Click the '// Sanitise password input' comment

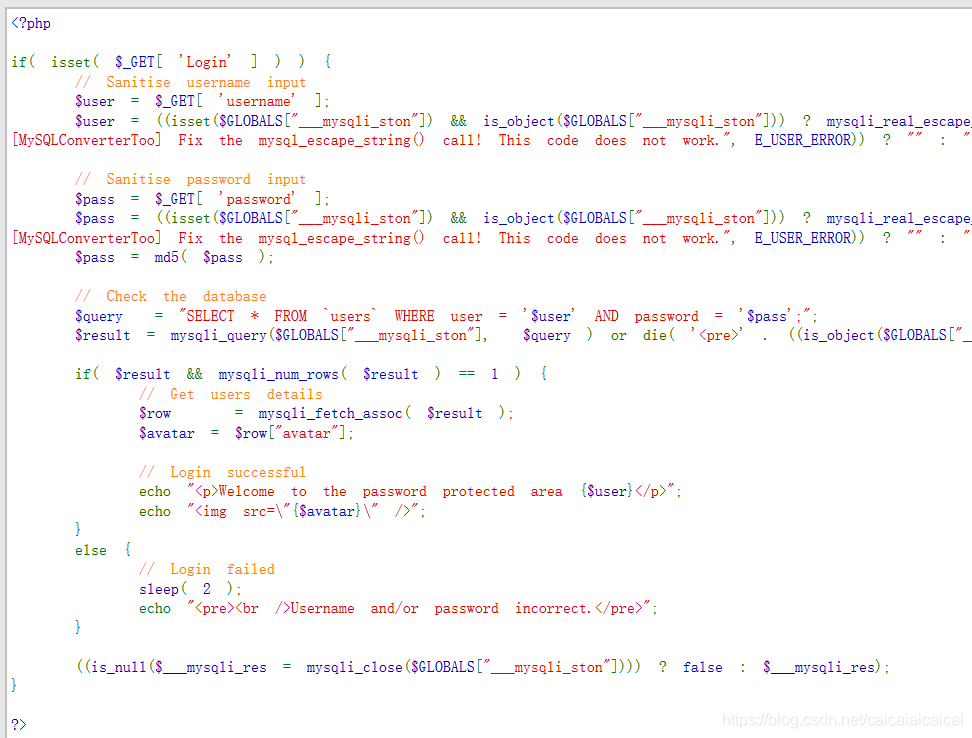[x=190, y=179]
